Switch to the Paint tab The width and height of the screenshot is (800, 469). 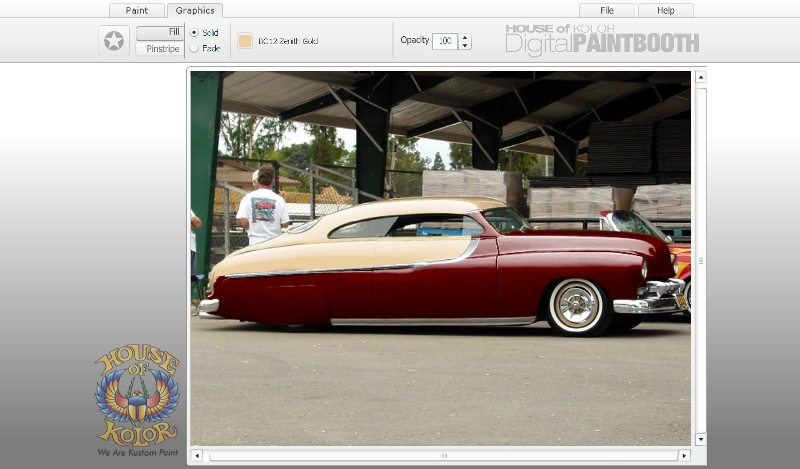point(137,10)
